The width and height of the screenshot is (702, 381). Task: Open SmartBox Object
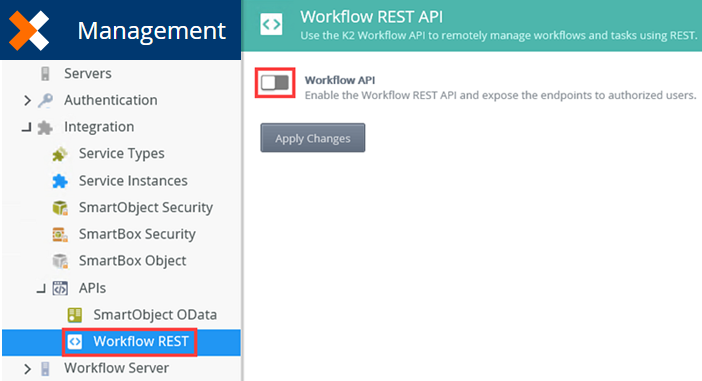pos(133,261)
